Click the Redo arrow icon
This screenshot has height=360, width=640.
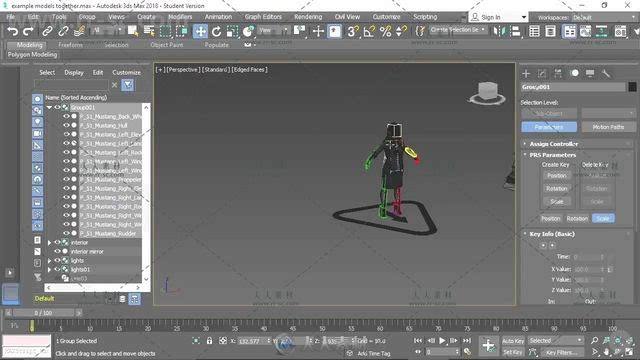28,31
